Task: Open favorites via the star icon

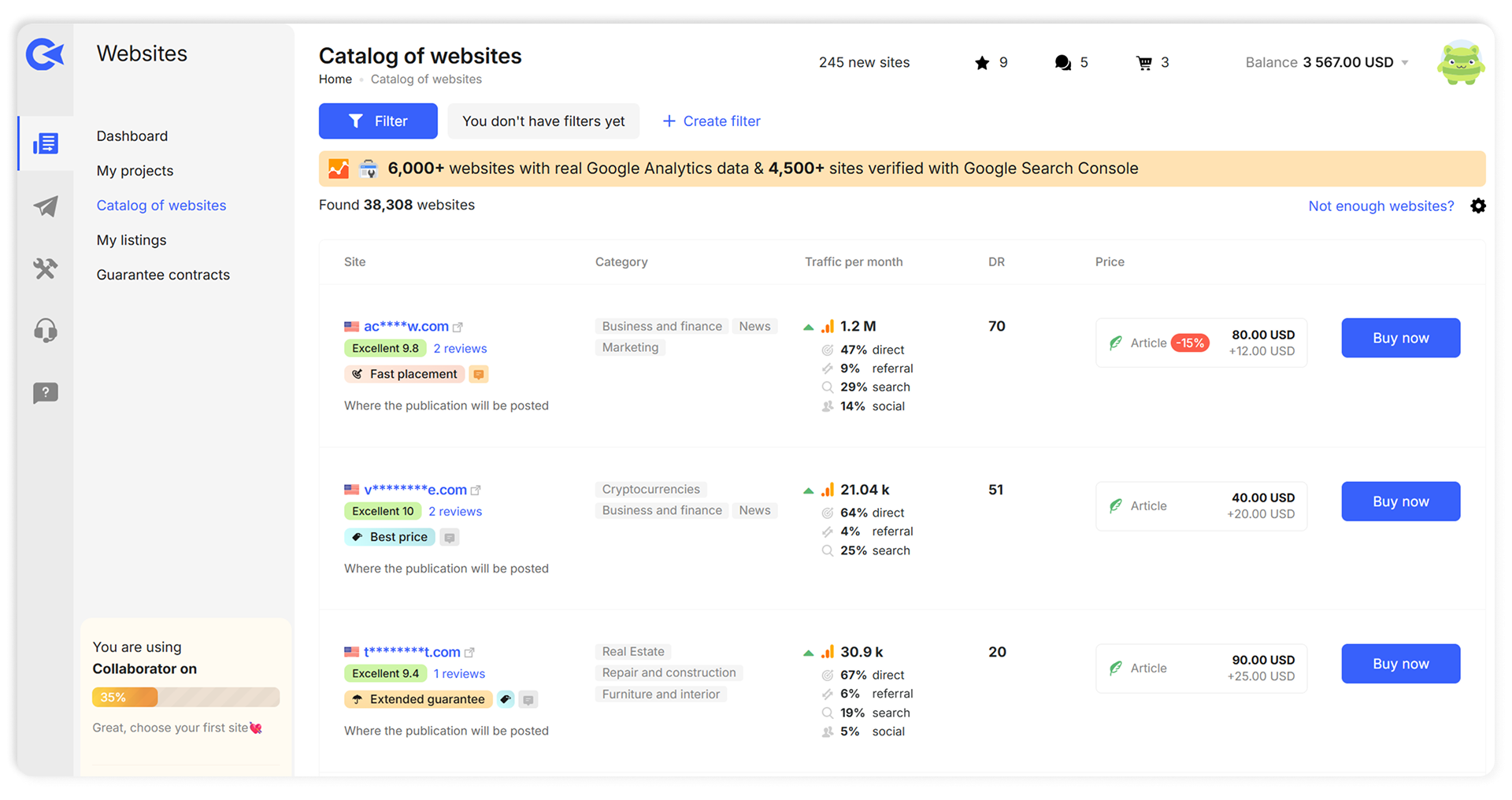Action: tap(982, 63)
